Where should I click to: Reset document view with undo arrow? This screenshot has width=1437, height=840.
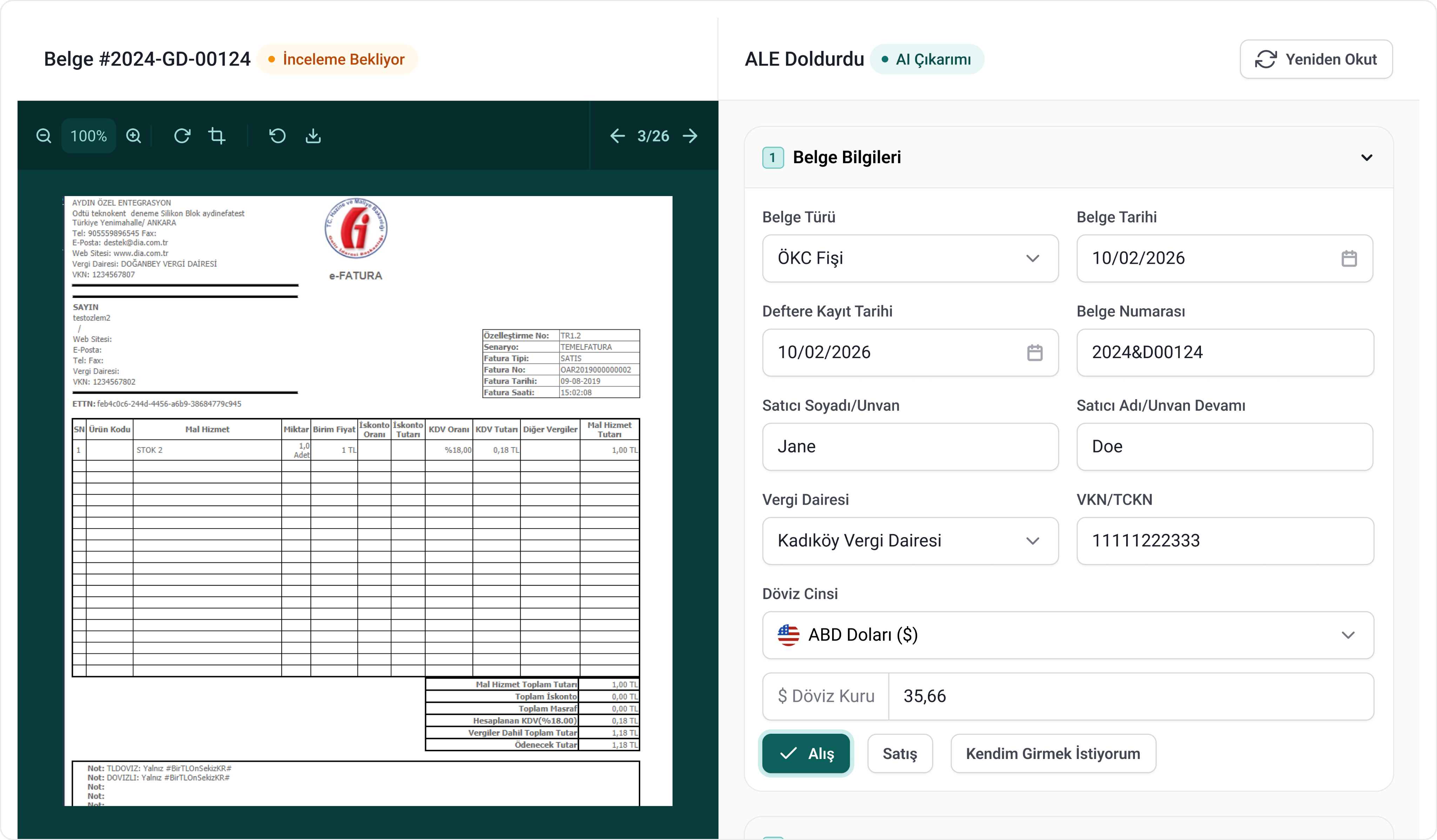(x=277, y=136)
